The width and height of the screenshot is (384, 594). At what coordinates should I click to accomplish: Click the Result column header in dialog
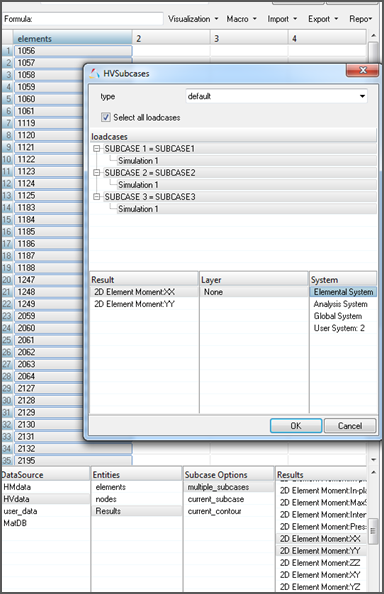pyautogui.click(x=144, y=280)
